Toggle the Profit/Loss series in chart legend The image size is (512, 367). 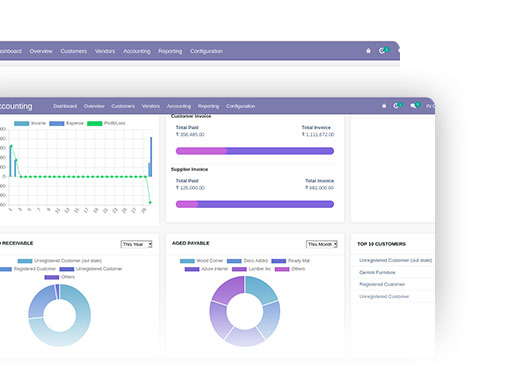pyautogui.click(x=106, y=123)
